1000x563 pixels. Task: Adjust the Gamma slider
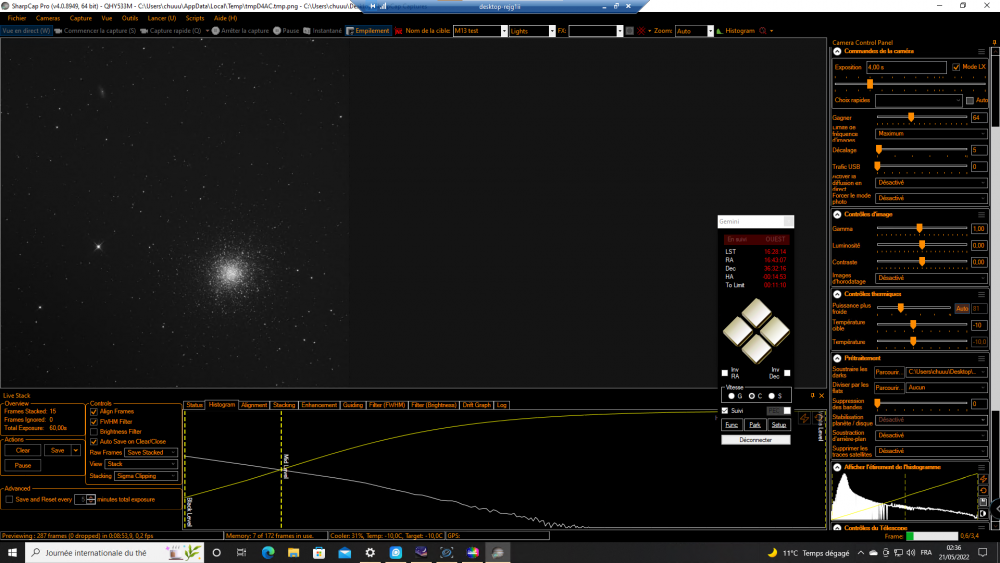click(919, 228)
